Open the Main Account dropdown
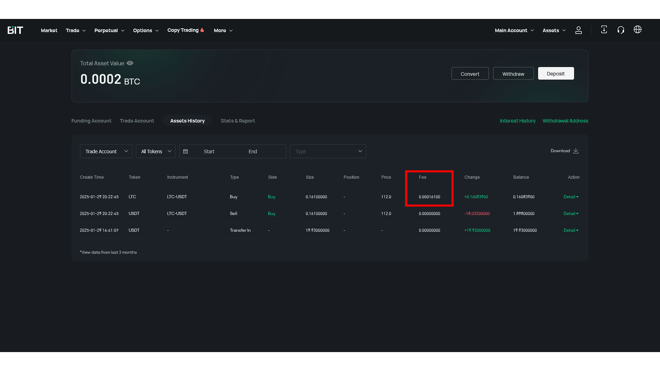Image resolution: width=660 pixels, height=371 pixels. pos(514,30)
